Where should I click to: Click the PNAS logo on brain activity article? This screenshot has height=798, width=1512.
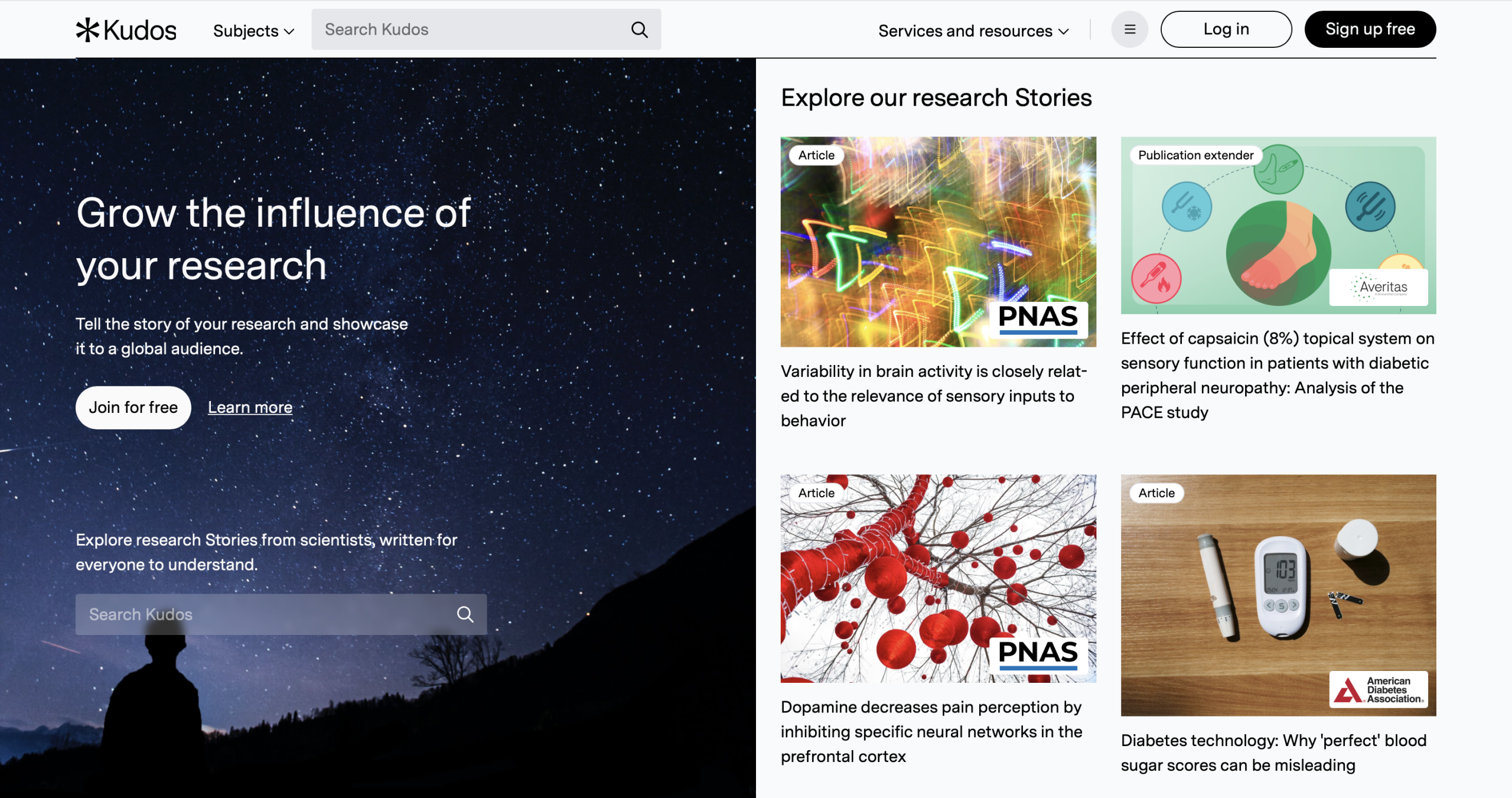[1038, 319]
